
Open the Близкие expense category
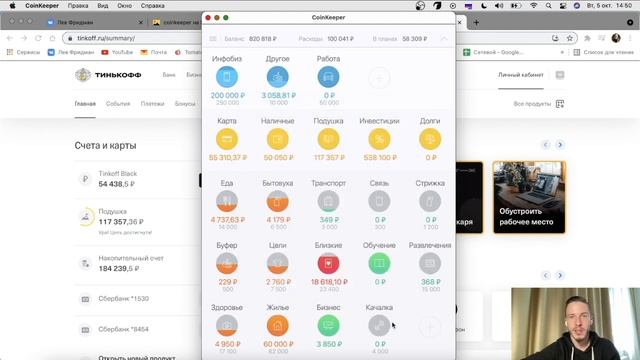[x=328, y=263]
